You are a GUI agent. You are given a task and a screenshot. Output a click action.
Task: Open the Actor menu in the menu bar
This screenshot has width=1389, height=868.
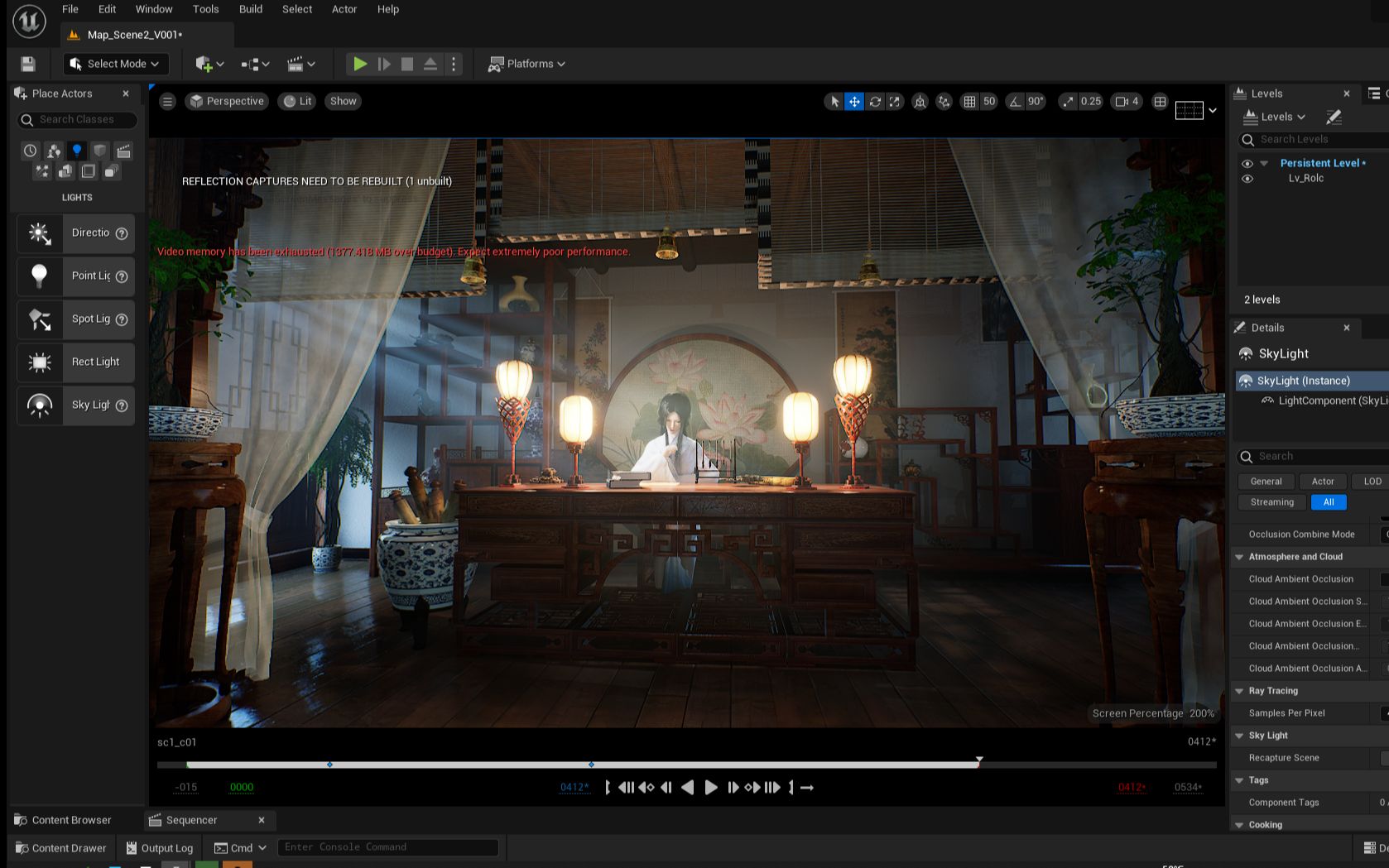[344, 9]
